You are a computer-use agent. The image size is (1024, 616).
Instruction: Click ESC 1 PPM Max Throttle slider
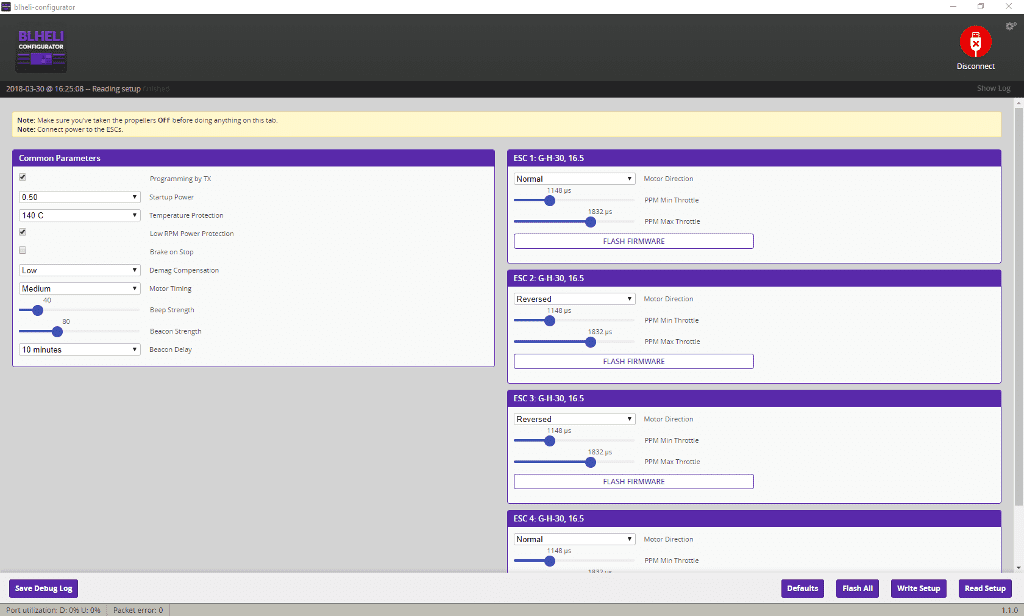point(574,221)
